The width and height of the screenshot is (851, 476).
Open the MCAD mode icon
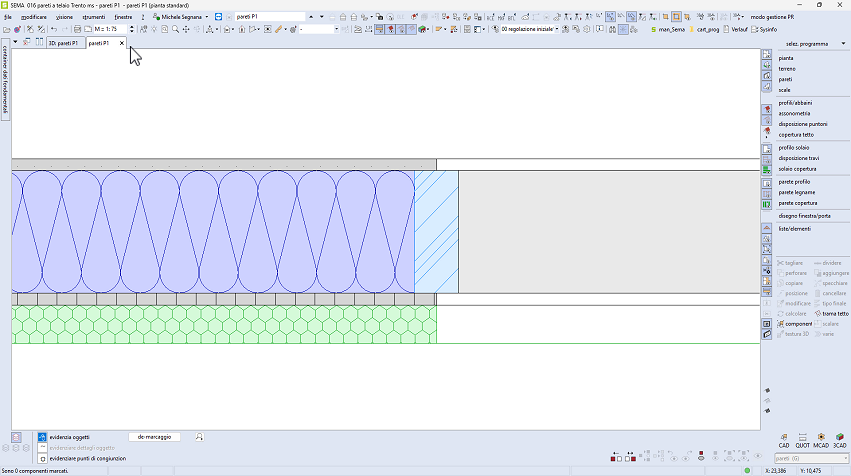(820, 440)
